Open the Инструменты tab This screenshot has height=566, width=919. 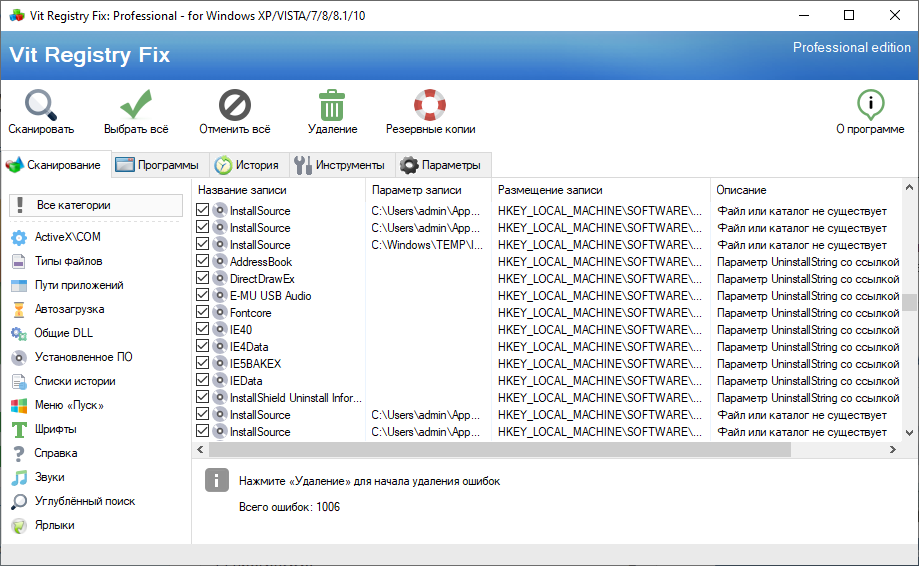pyautogui.click(x=340, y=165)
